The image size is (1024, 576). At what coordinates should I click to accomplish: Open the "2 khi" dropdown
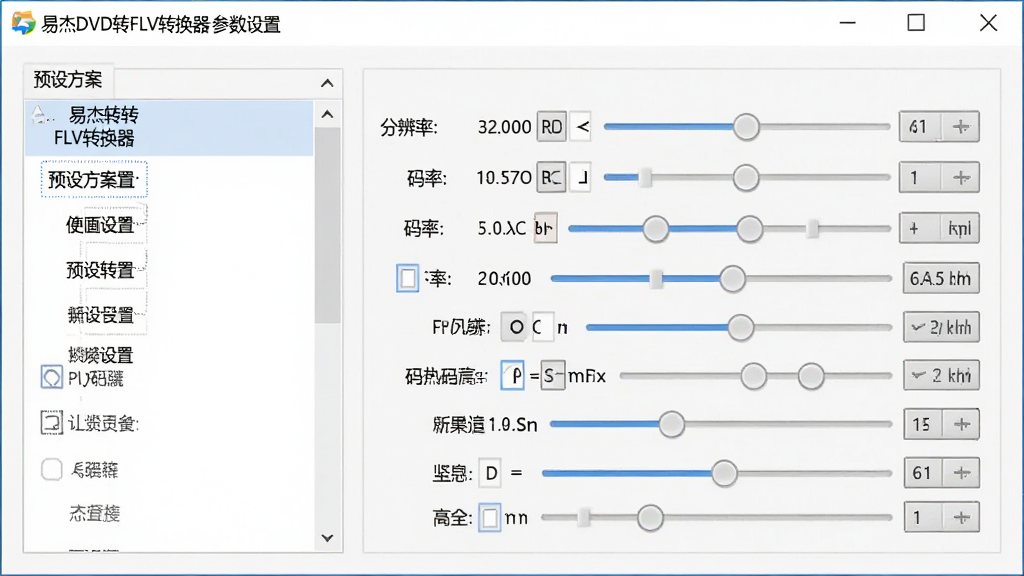(x=941, y=376)
